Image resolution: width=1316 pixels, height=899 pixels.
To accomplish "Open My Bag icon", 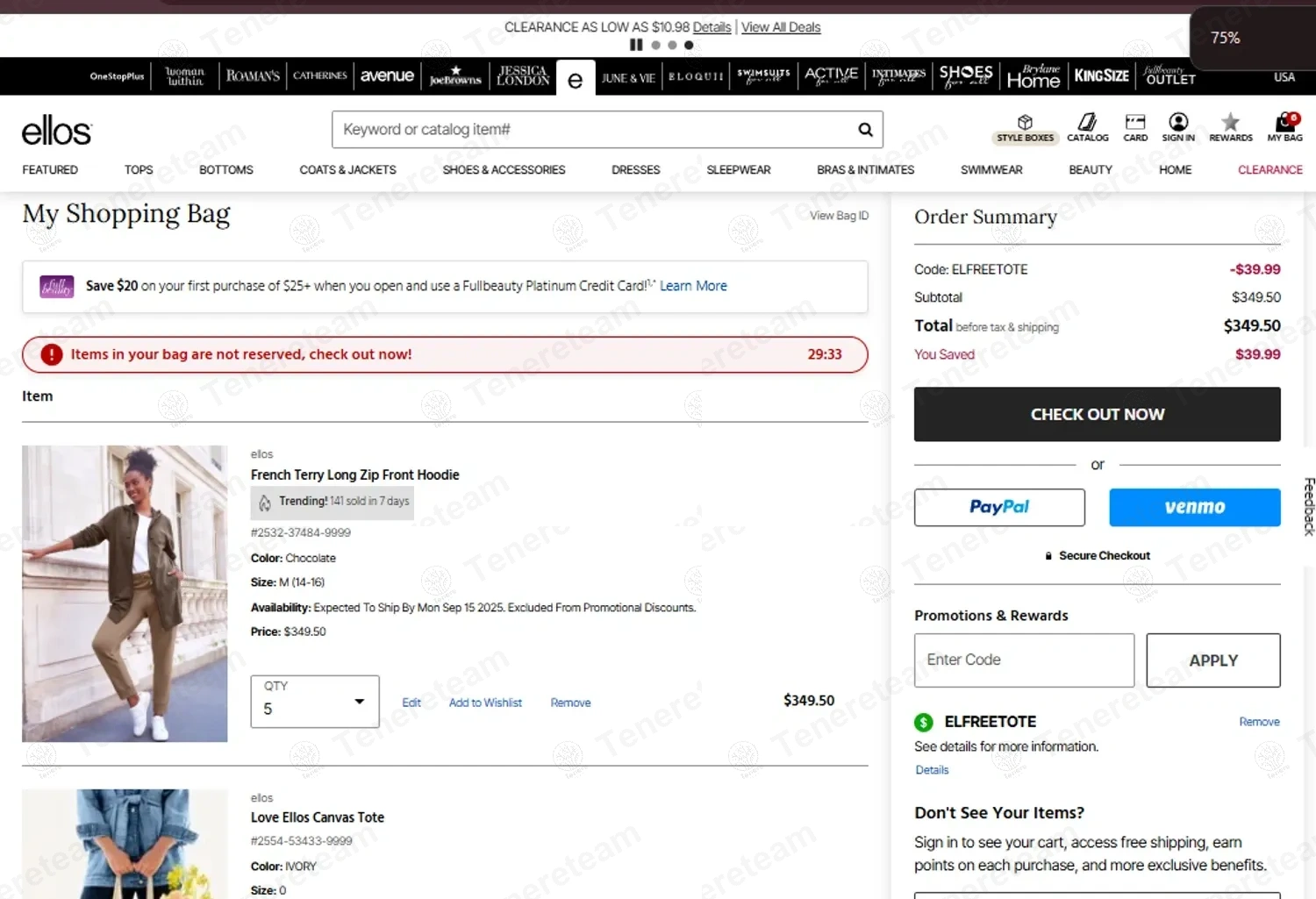I will (x=1284, y=123).
